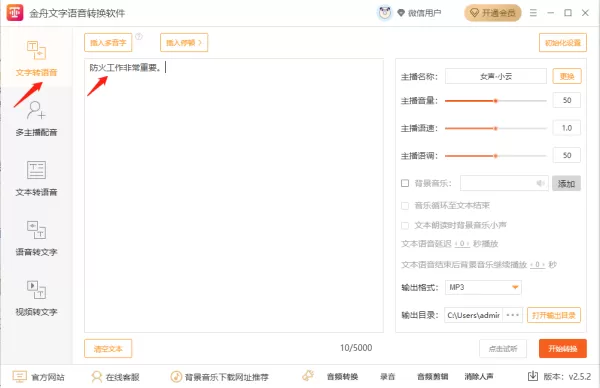600x388 pixels.
Task: Click the user avatar icon
Action: tap(385, 13)
